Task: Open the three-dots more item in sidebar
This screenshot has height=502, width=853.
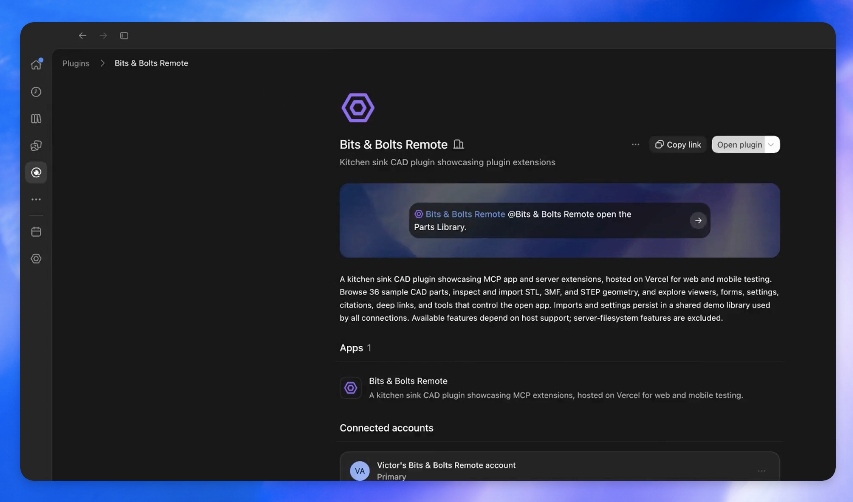Action: click(36, 200)
